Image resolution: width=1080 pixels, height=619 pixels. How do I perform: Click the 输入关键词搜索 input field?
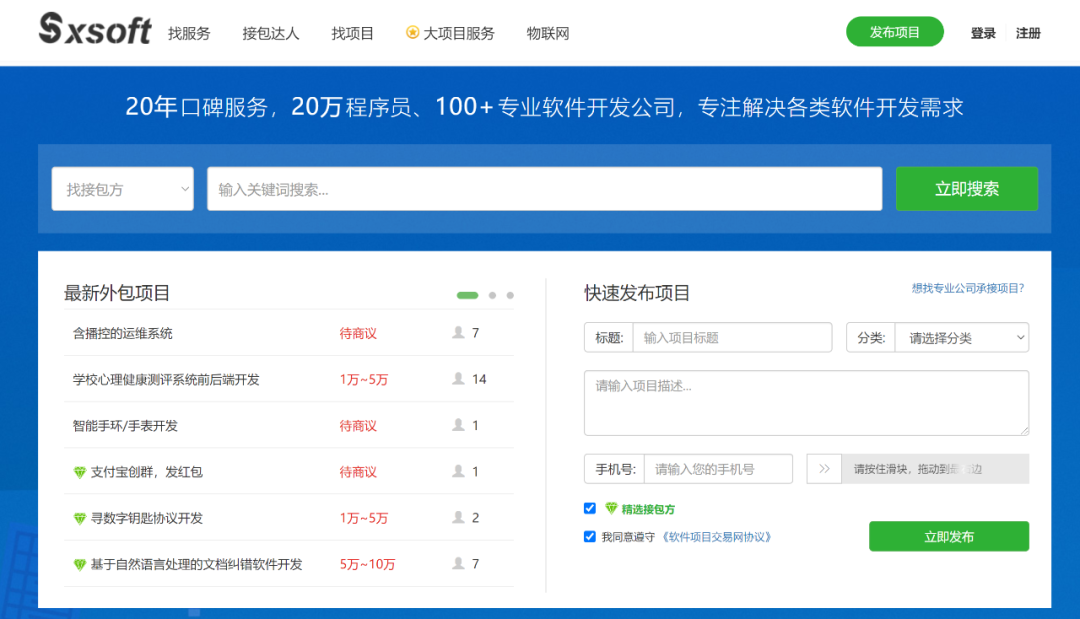click(x=544, y=189)
